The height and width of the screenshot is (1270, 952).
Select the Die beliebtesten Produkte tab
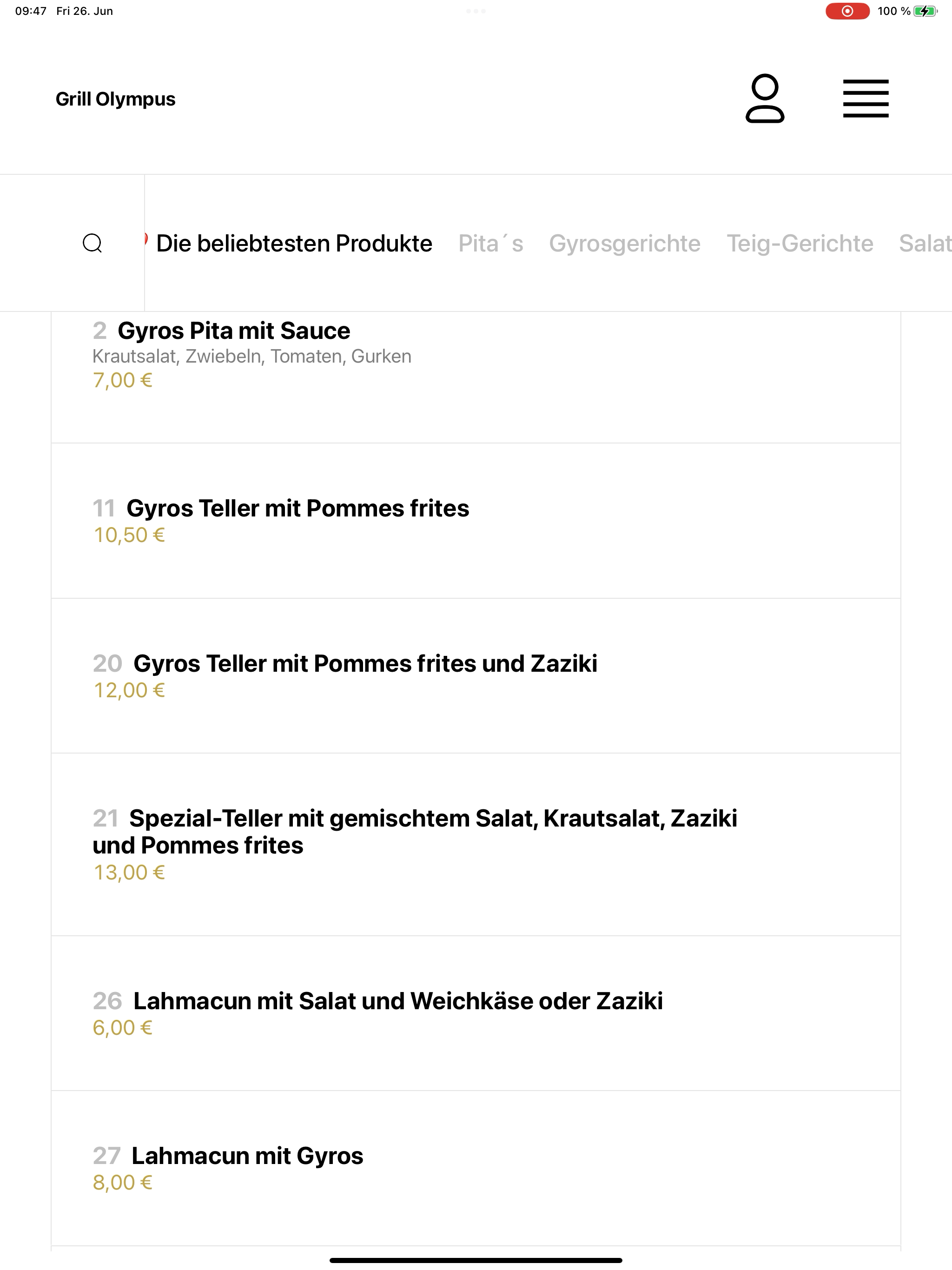pos(294,244)
